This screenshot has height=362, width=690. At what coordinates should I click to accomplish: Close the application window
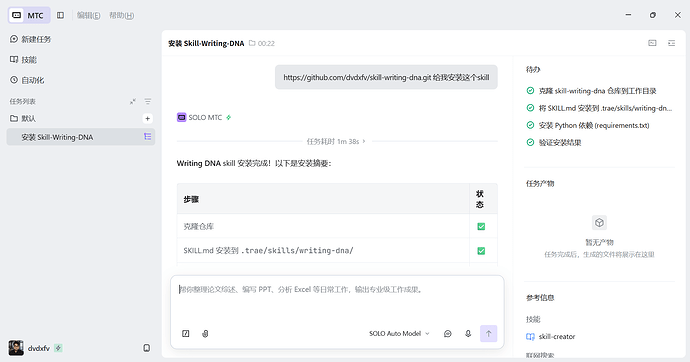[x=678, y=15]
